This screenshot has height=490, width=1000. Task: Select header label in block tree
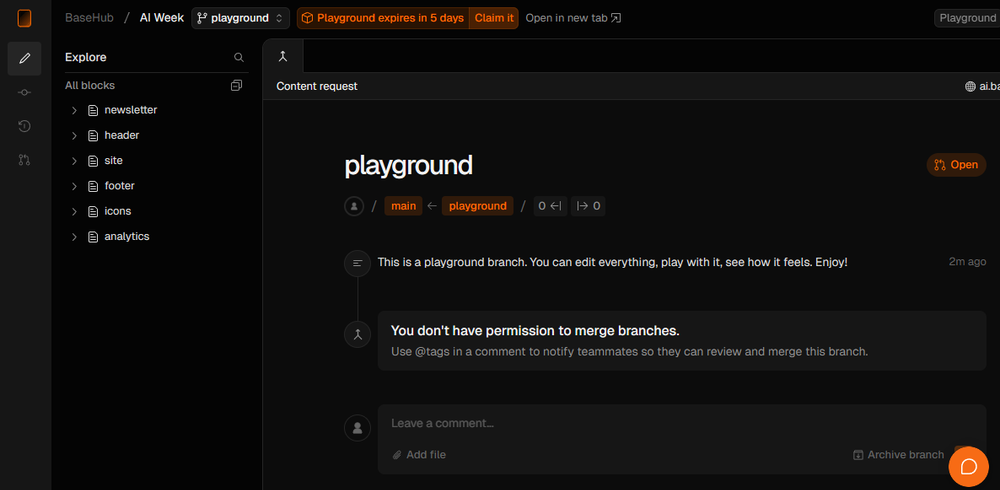[x=122, y=135]
